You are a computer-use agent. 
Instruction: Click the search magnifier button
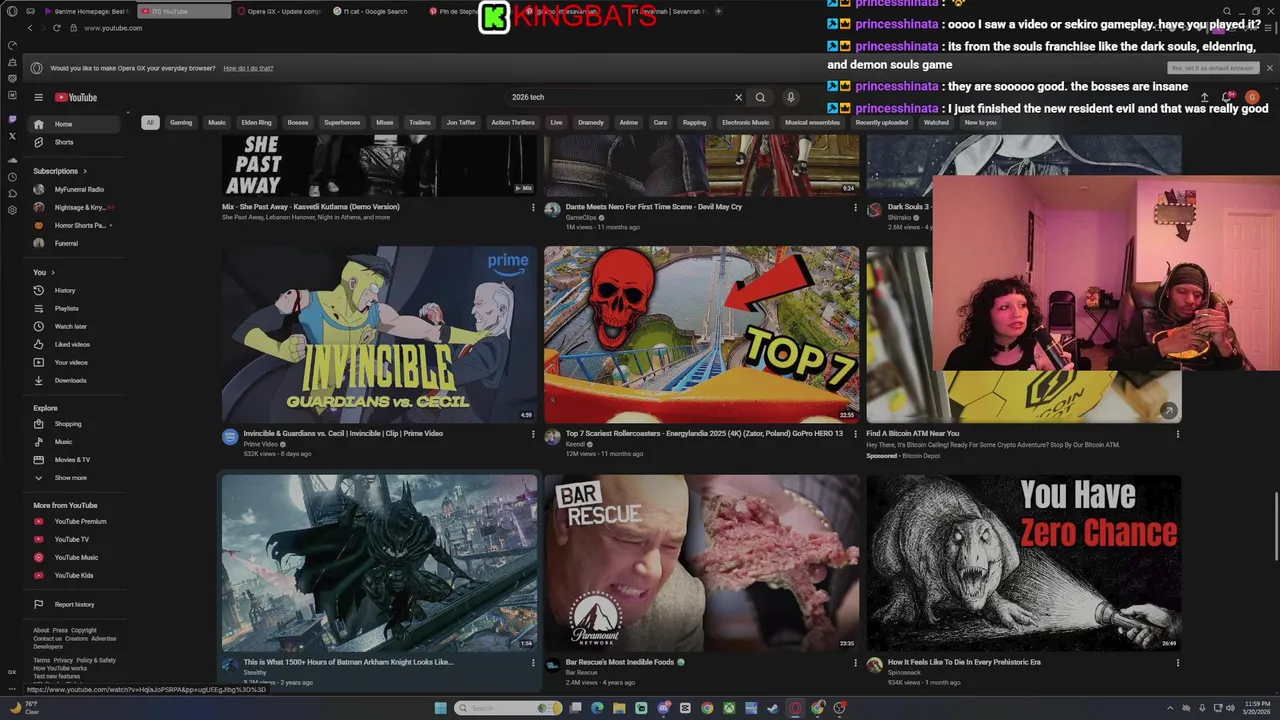[760, 97]
